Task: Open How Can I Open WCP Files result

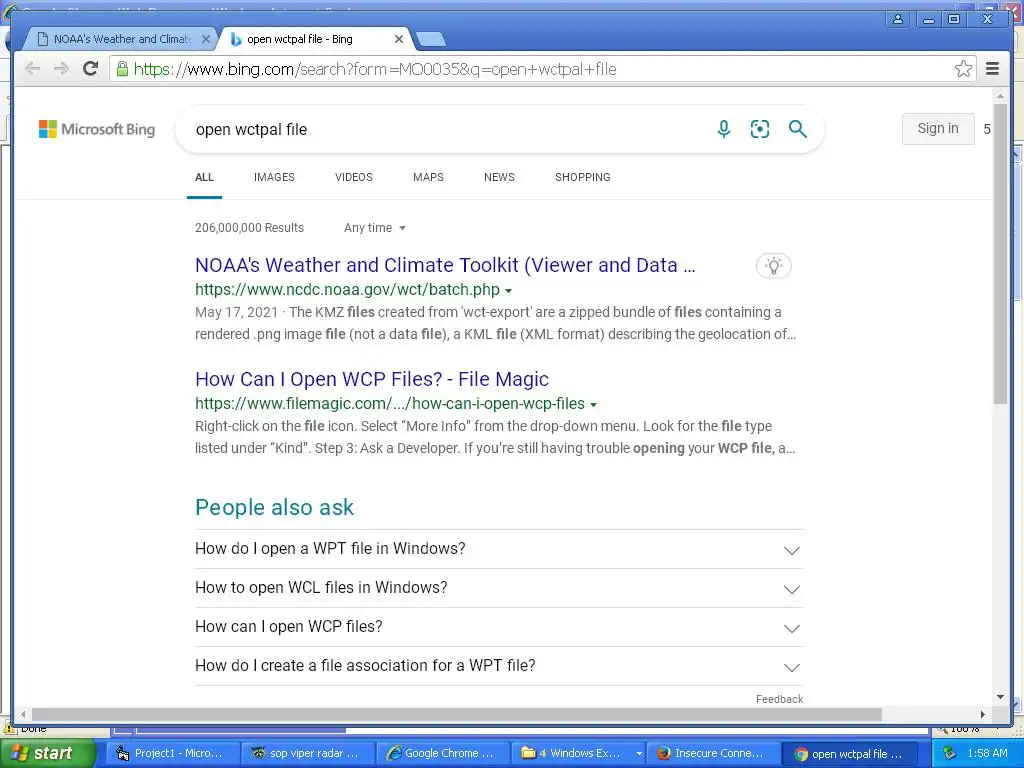Action: pos(372,379)
